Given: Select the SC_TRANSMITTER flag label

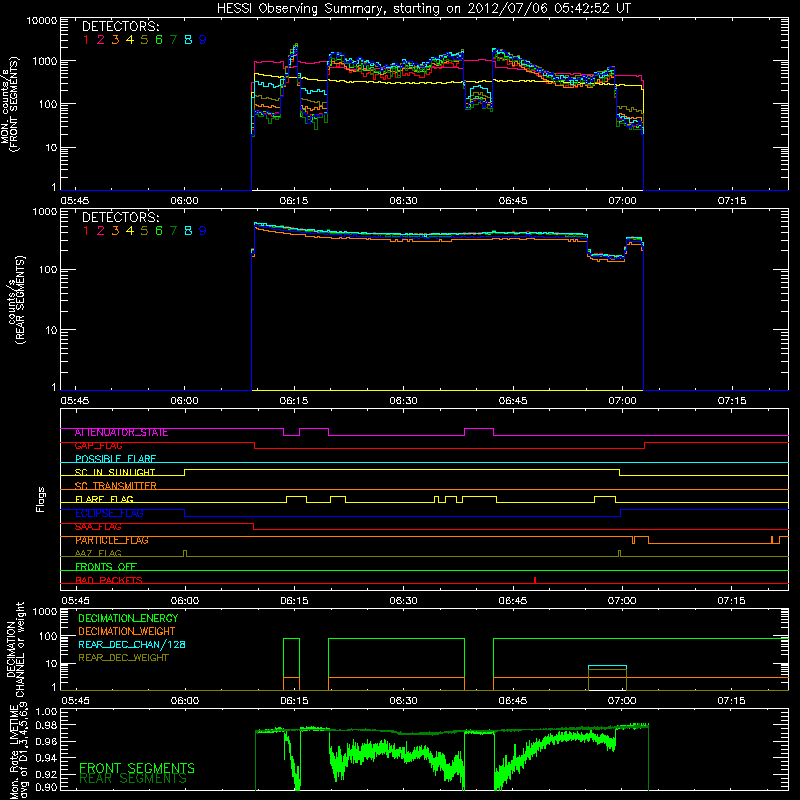Looking at the screenshot, I should (116, 486).
